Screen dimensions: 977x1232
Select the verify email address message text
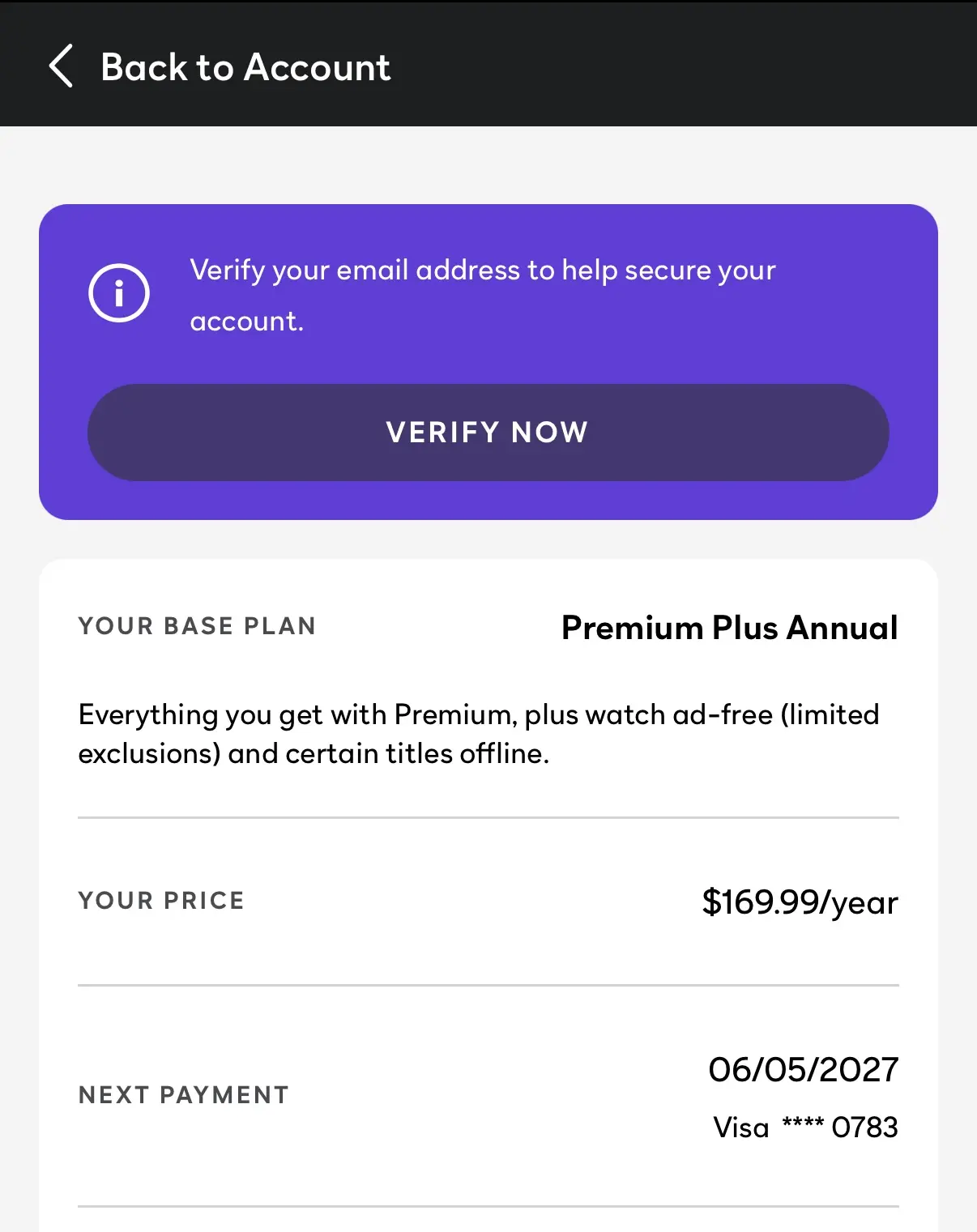click(483, 295)
